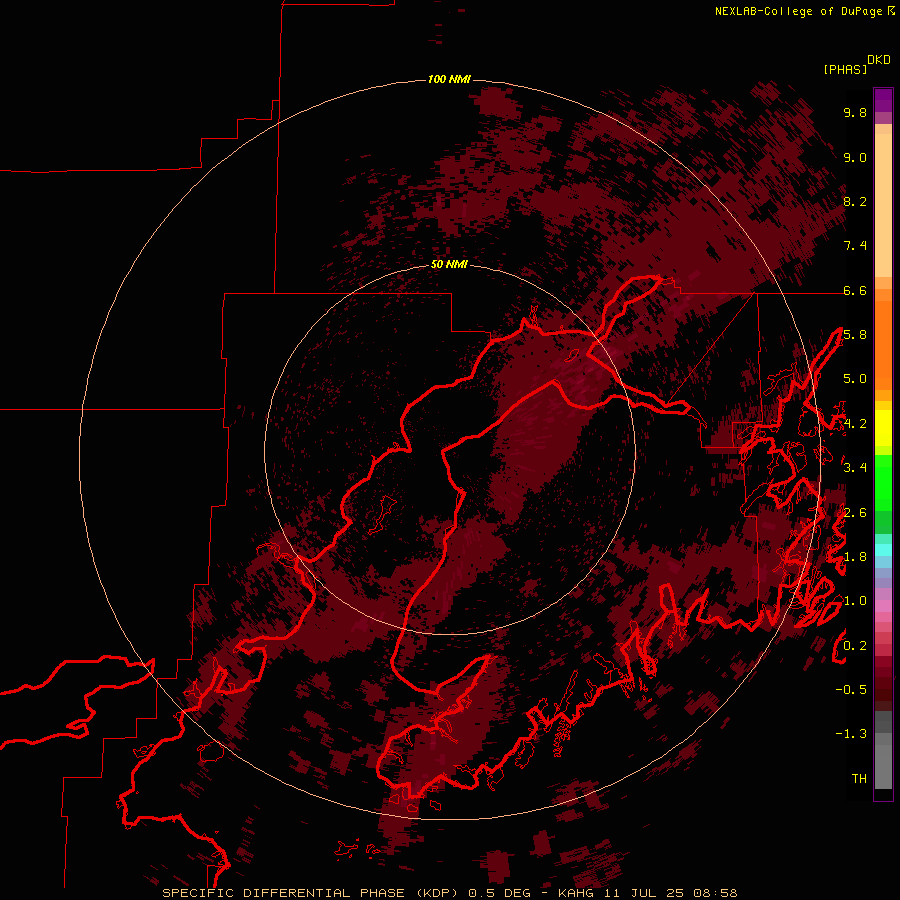
Task: Pick the gray segment of the color bar
Action: [883, 750]
